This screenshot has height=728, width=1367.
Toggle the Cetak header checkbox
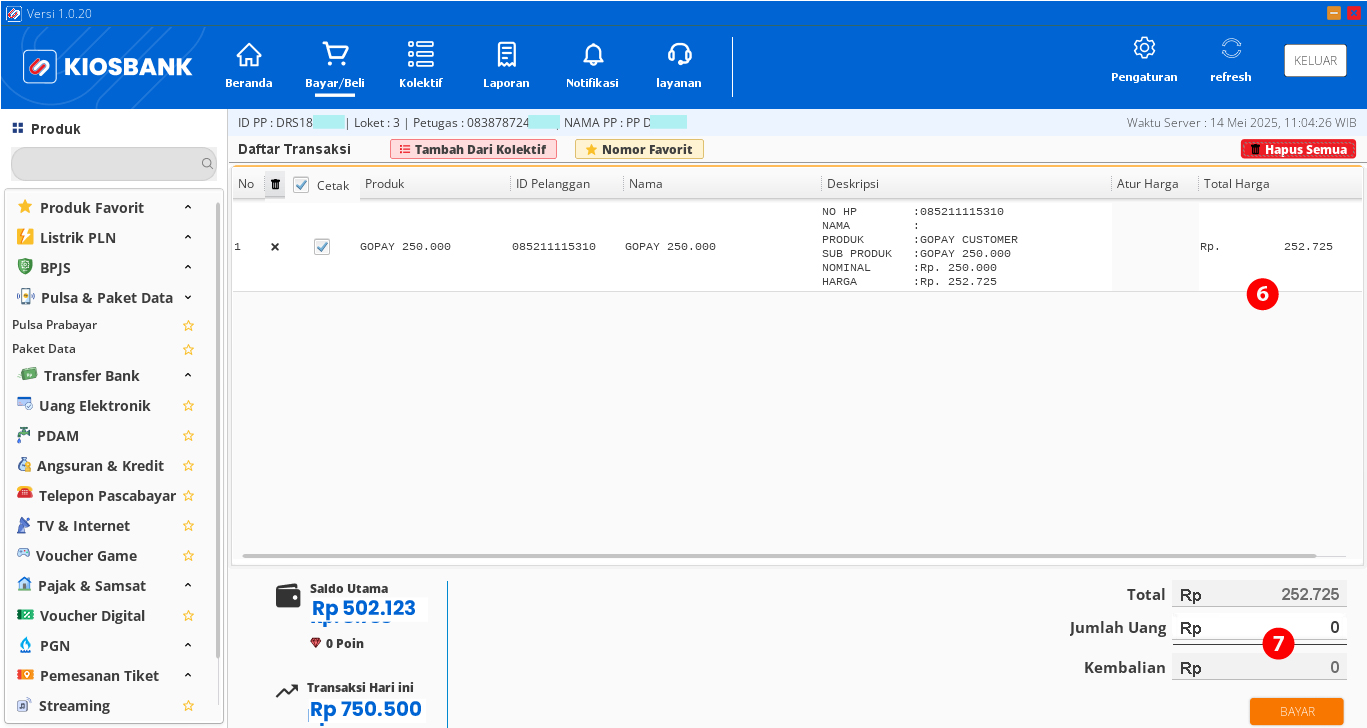pyautogui.click(x=301, y=185)
